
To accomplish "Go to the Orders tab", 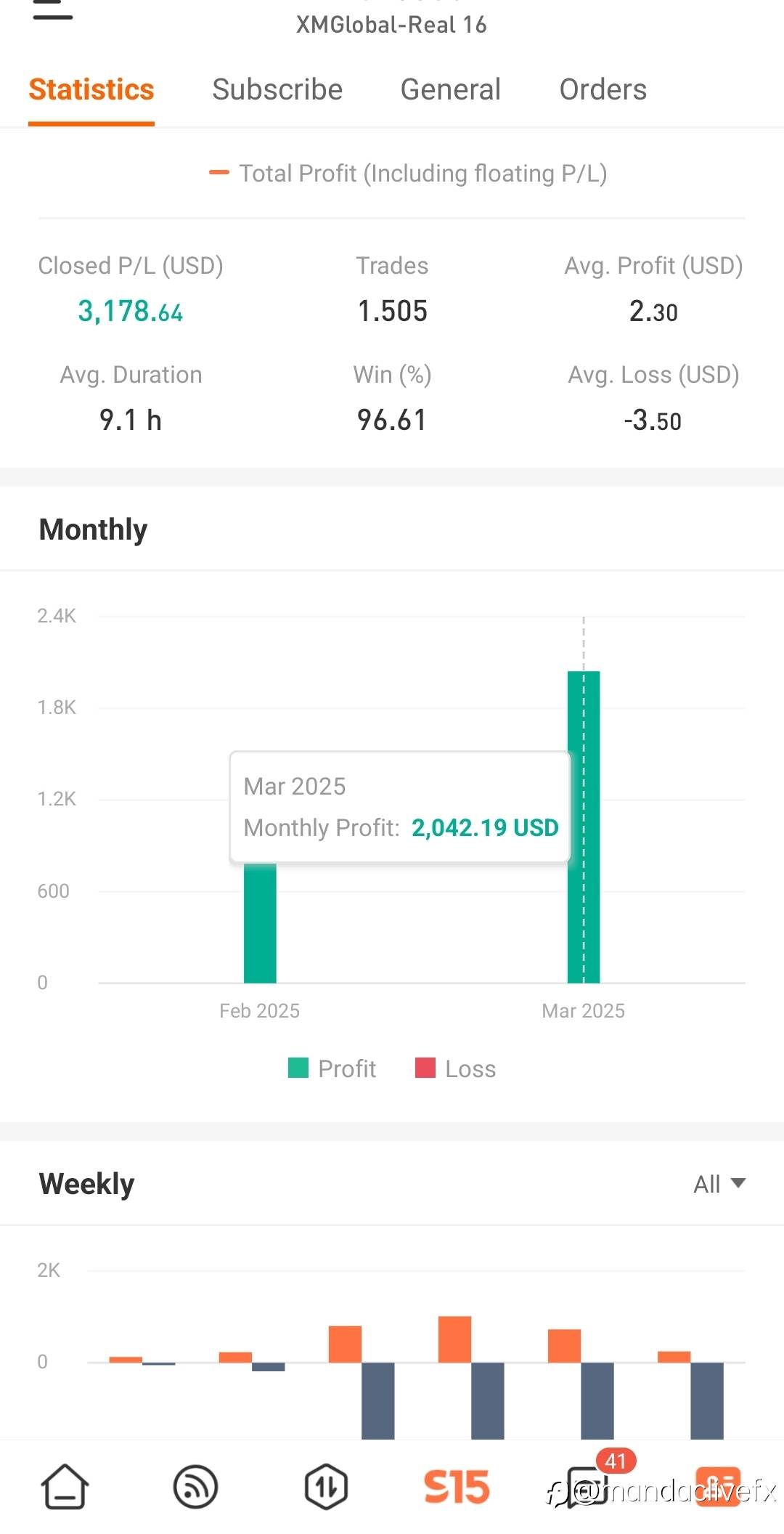I will (x=603, y=89).
